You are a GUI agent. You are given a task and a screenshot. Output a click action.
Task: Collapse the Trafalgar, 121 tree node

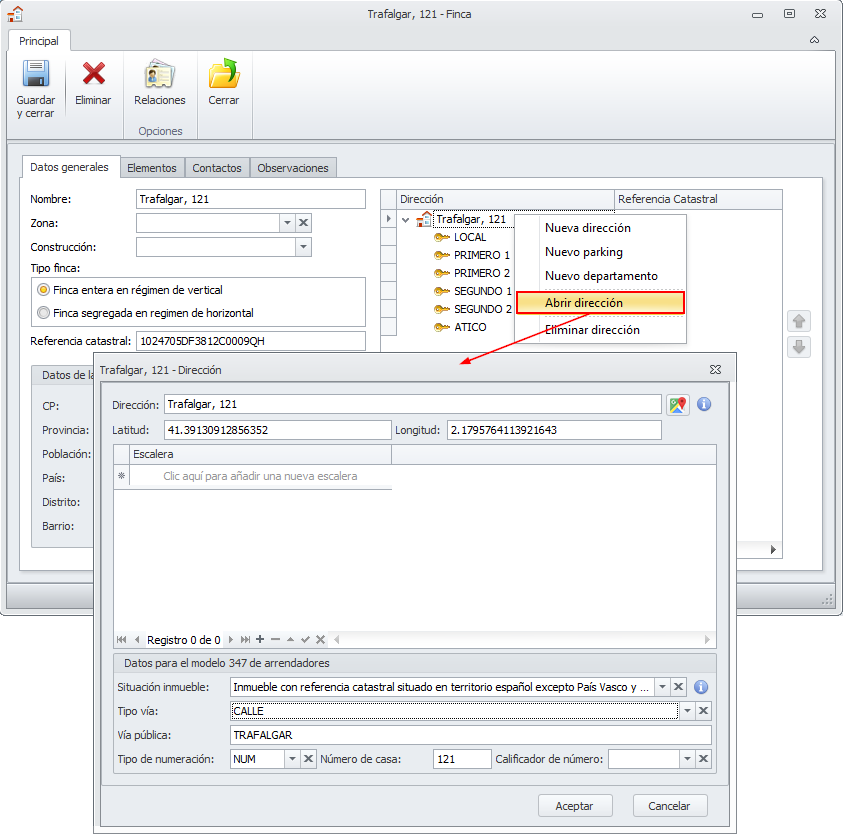click(x=405, y=220)
